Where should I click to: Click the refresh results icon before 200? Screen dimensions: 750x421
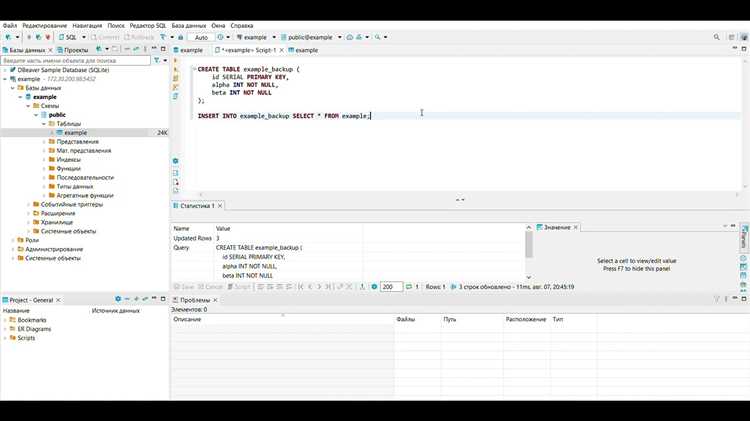tap(375, 287)
